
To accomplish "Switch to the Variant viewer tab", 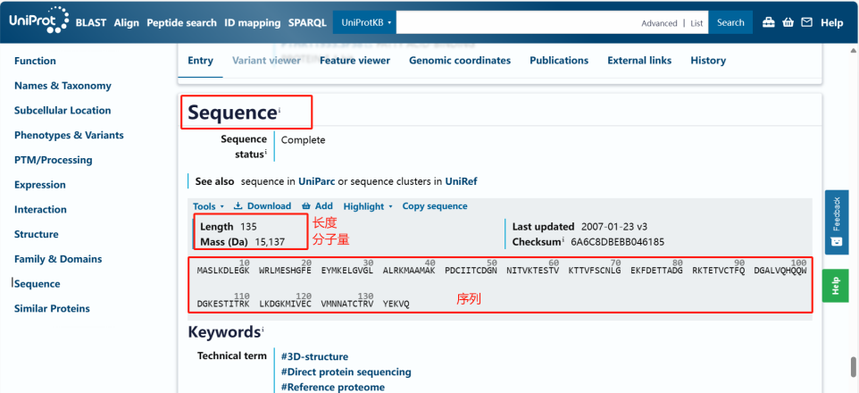I will pos(266,60).
